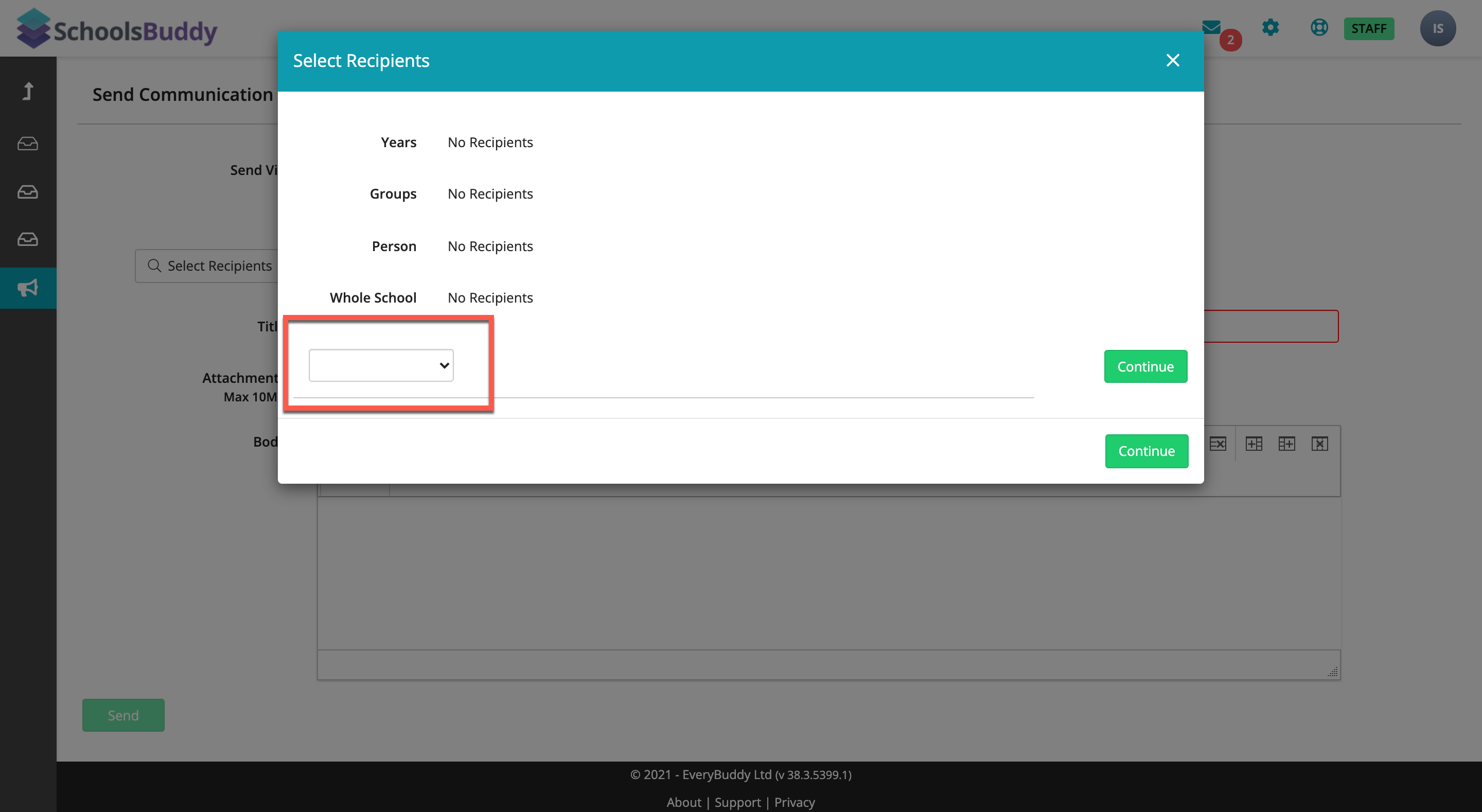Click the upward arrow sidebar icon

tap(28, 91)
